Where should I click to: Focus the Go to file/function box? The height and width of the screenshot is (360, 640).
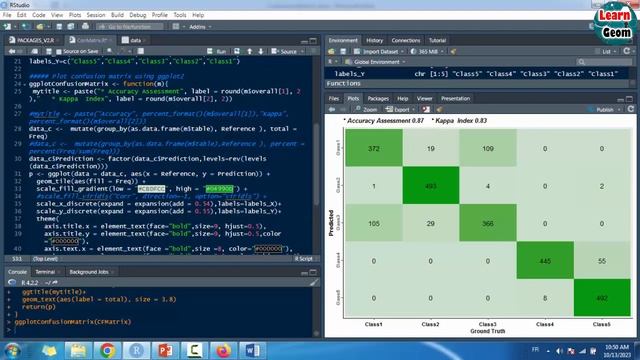(130, 27)
